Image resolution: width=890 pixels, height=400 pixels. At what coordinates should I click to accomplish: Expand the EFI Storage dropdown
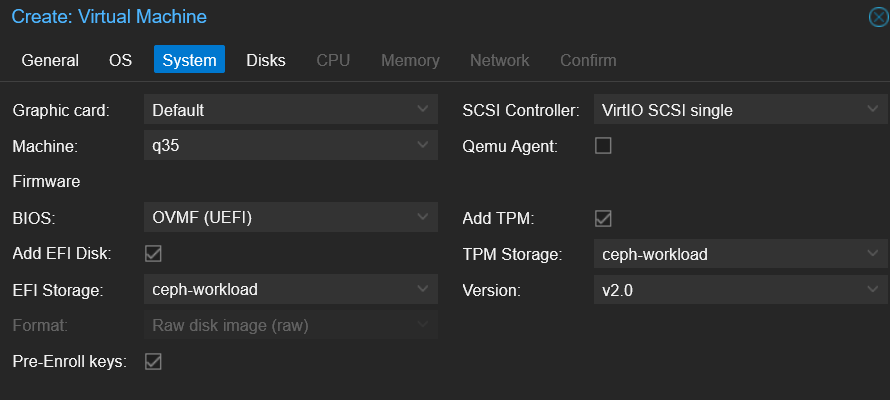422,290
